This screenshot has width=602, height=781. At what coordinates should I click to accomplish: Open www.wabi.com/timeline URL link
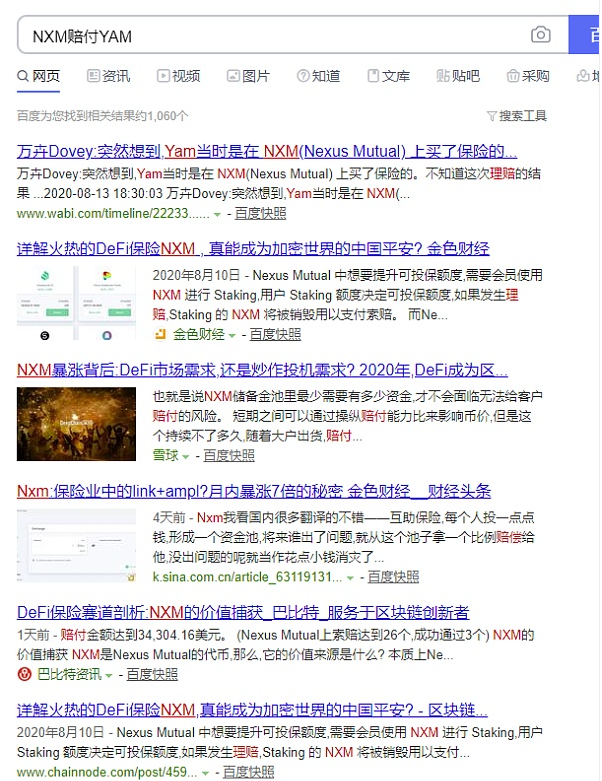(x=113, y=214)
